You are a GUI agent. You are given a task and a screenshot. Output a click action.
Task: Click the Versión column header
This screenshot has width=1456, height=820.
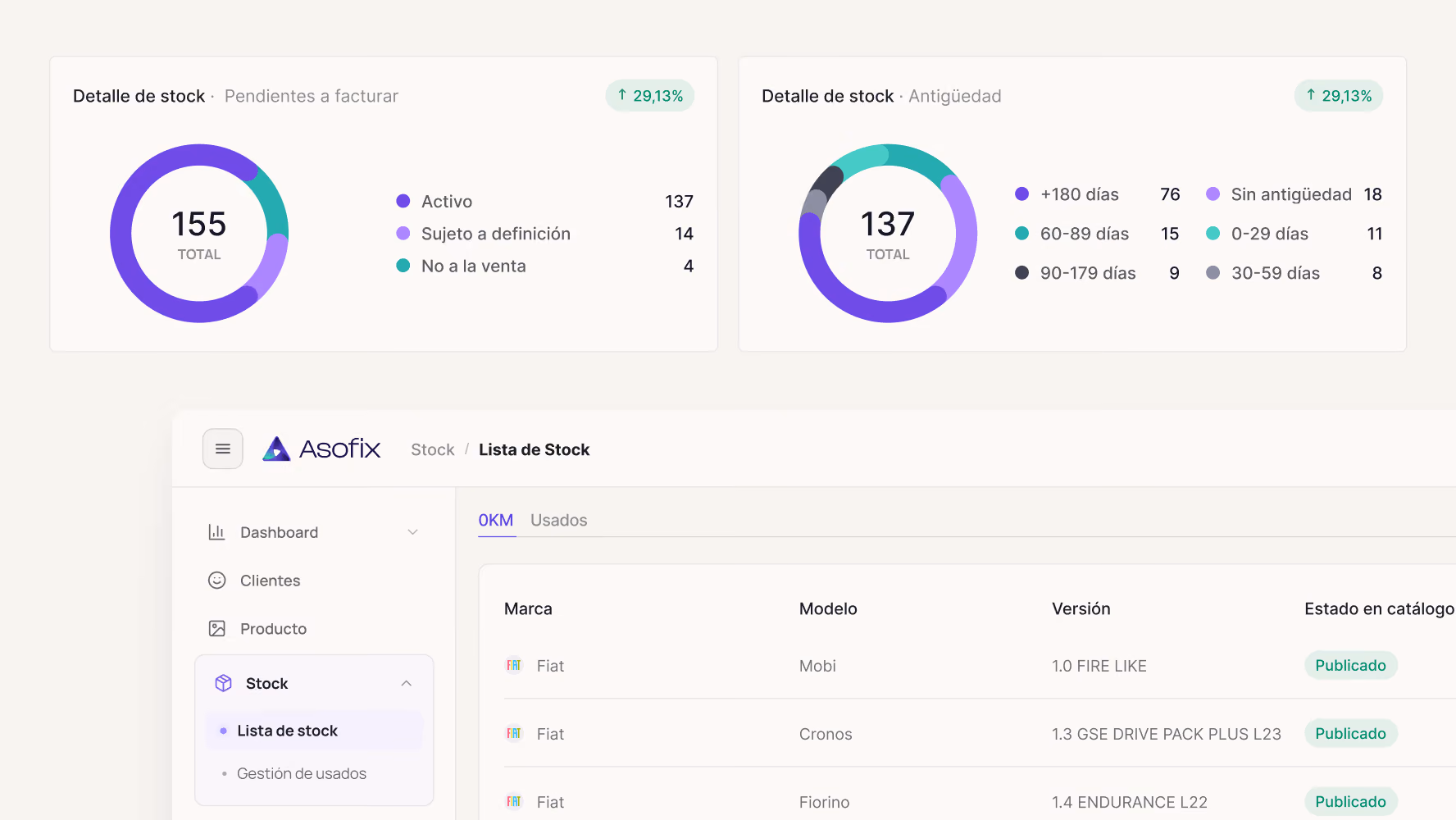pos(1081,608)
